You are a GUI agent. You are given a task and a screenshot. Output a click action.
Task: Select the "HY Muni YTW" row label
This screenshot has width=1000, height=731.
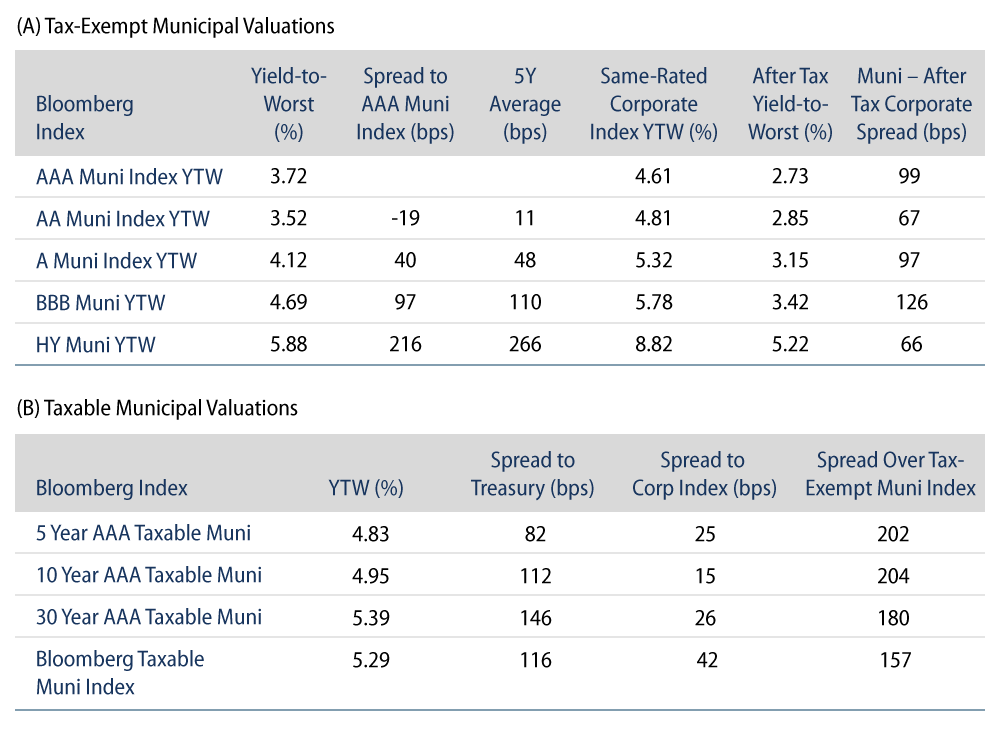96,345
